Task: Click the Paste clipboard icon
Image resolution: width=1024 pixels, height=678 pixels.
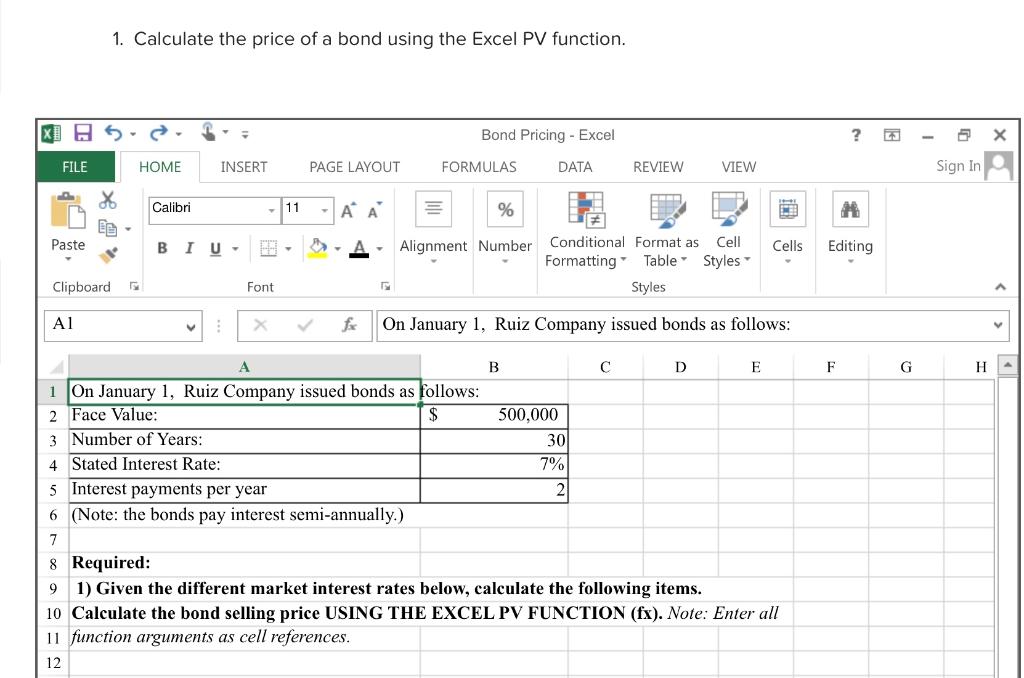Action: pyautogui.click(x=68, y=210)
